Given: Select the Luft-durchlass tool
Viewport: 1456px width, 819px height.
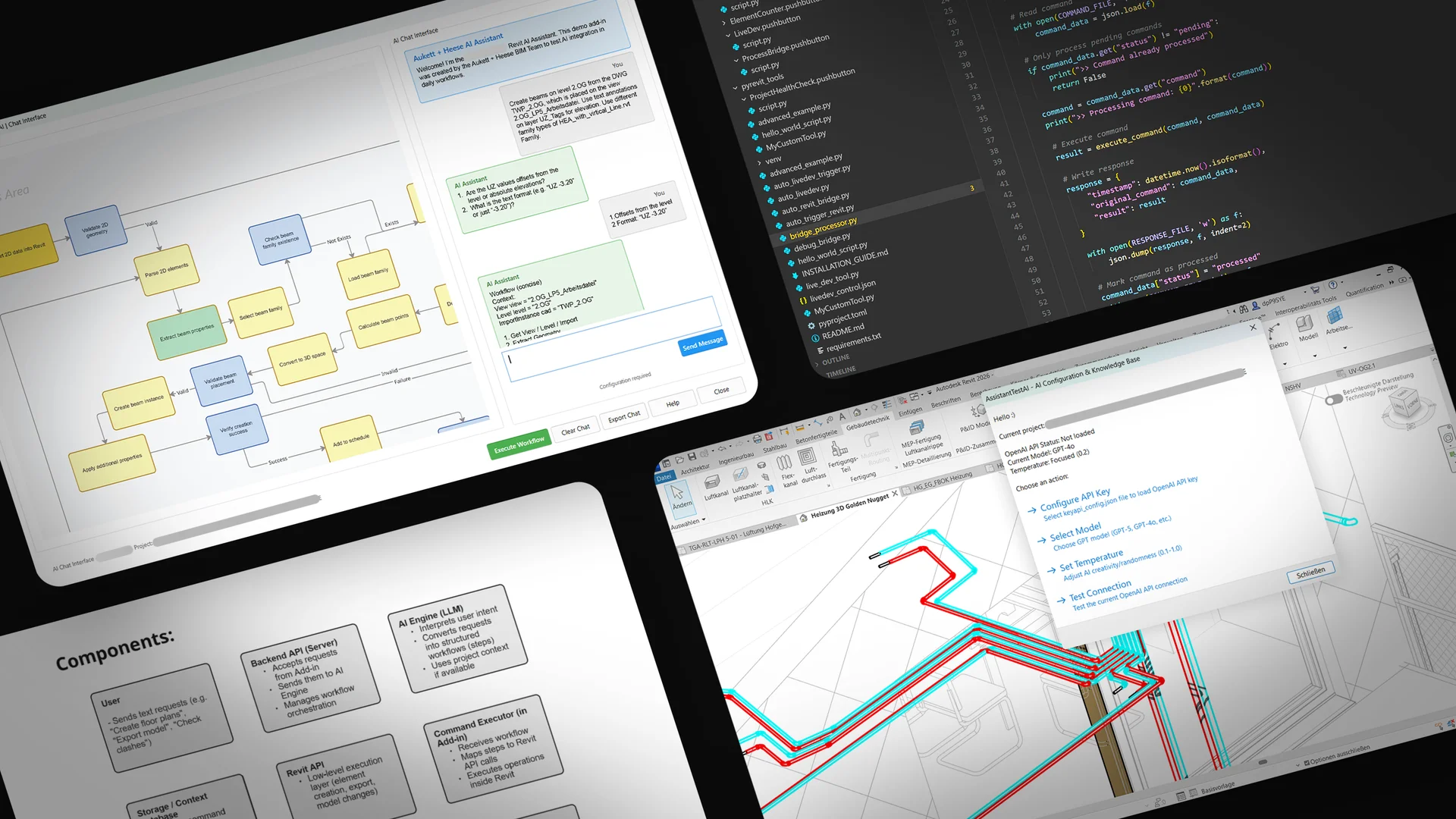Looking at the screenshot, I should click(808, 458).
